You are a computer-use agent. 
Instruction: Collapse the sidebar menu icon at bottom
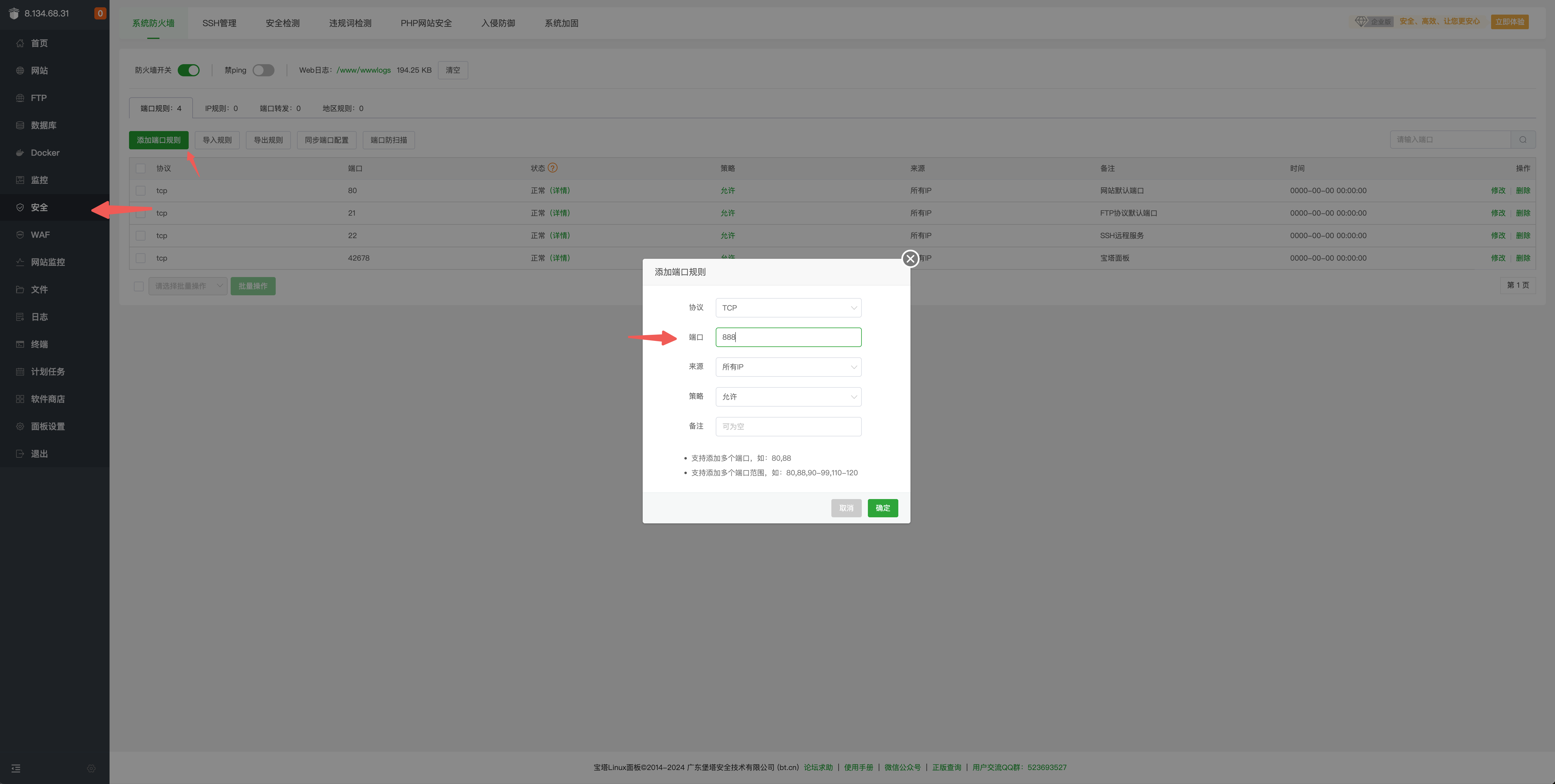tap(16, 768)
